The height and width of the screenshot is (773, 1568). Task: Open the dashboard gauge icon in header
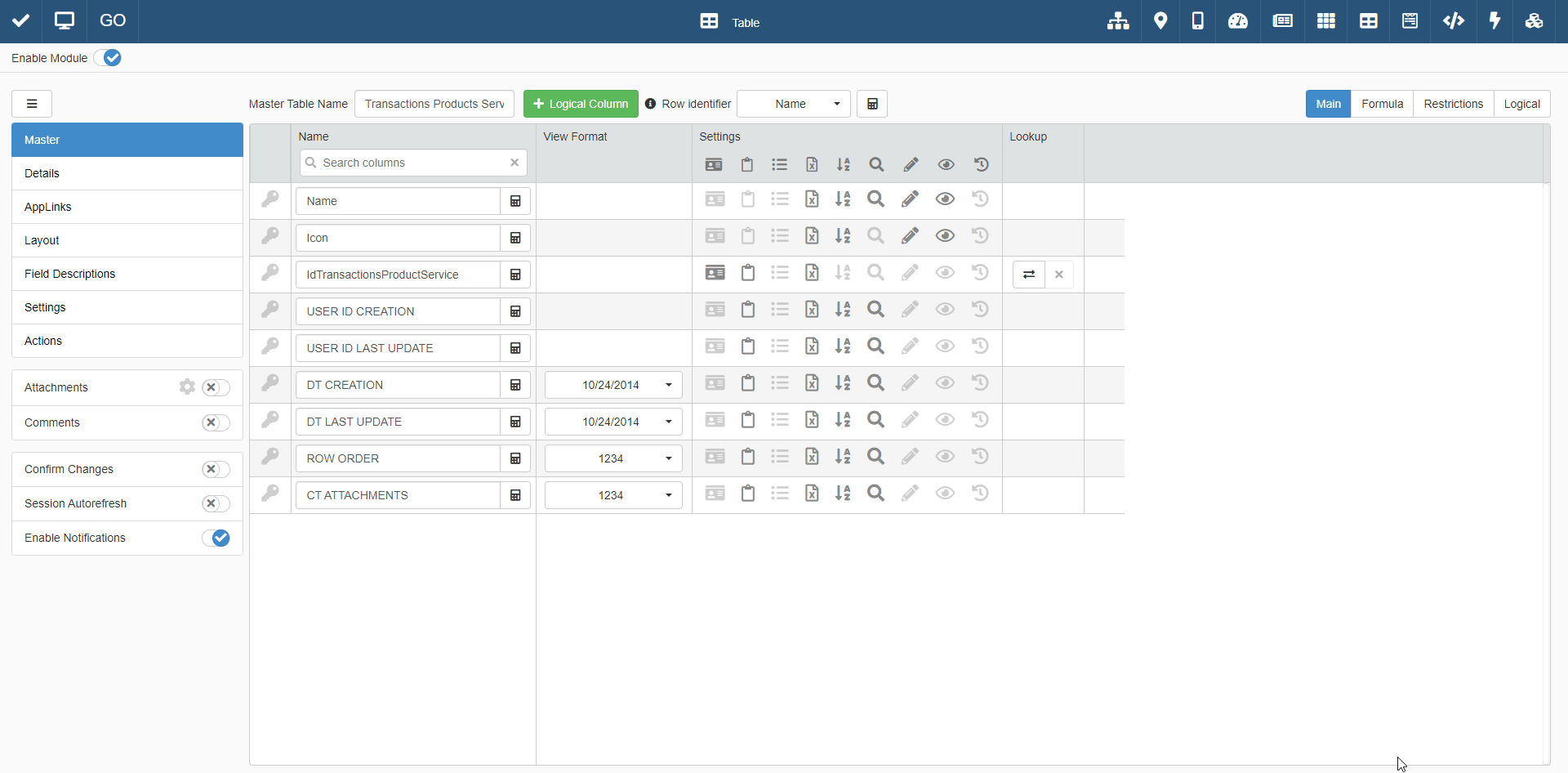[x=1238, y=21]
